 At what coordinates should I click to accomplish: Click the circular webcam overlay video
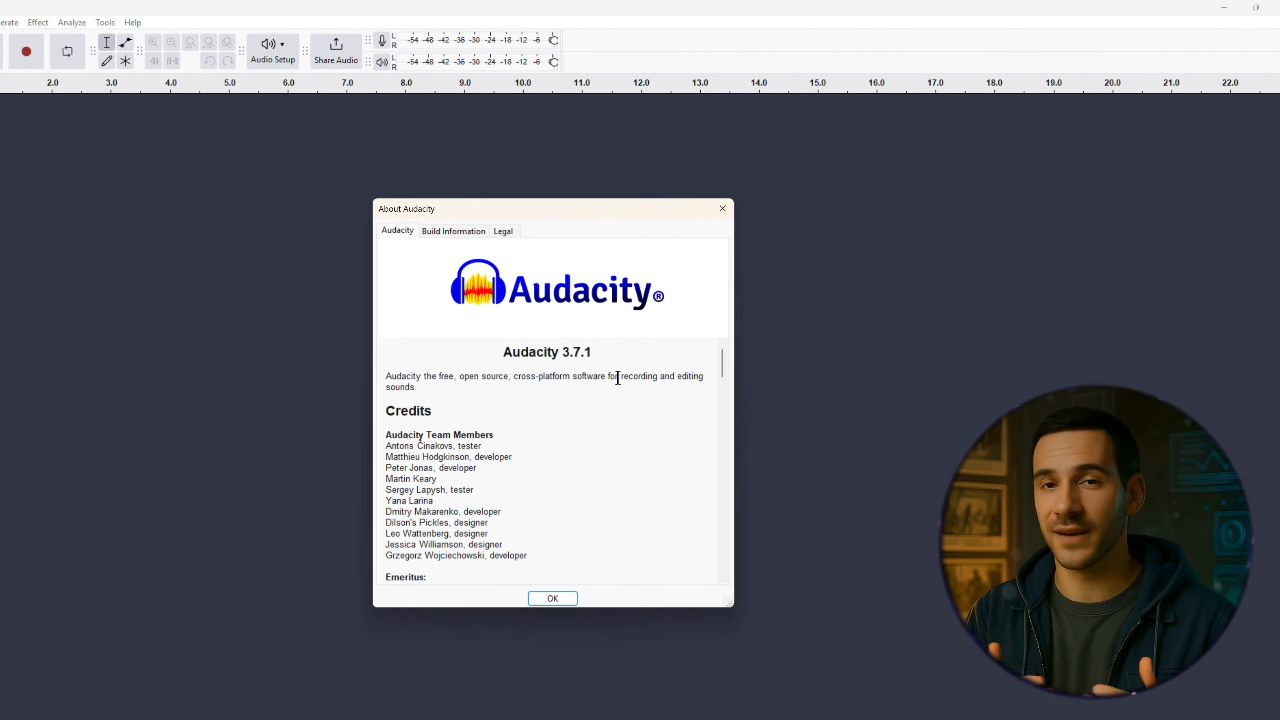point(1095,540)
